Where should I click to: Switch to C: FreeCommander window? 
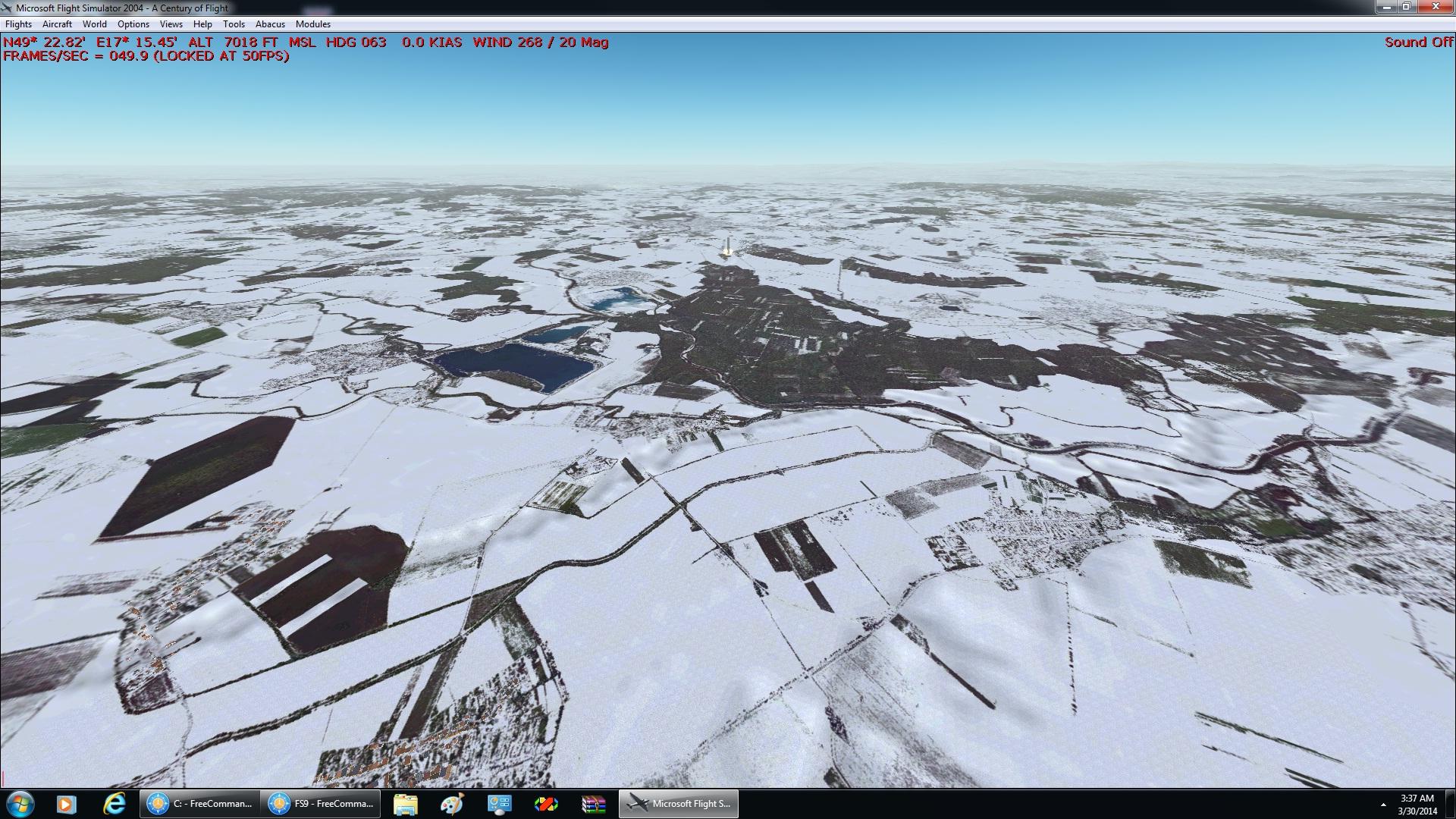200,804
